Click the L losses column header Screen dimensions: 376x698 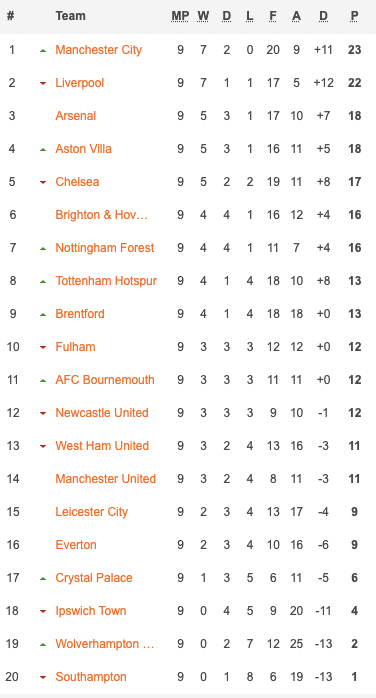250,16
